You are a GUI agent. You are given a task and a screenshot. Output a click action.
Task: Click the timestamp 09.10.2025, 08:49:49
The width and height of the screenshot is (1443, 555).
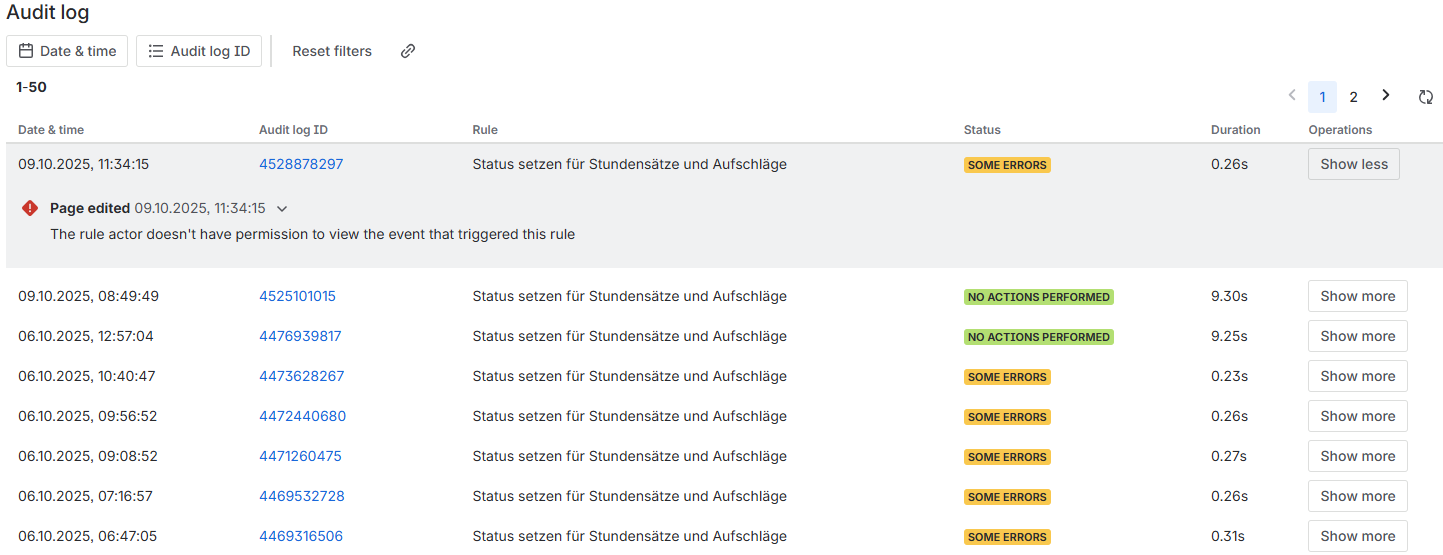click(x=88, y=296)
